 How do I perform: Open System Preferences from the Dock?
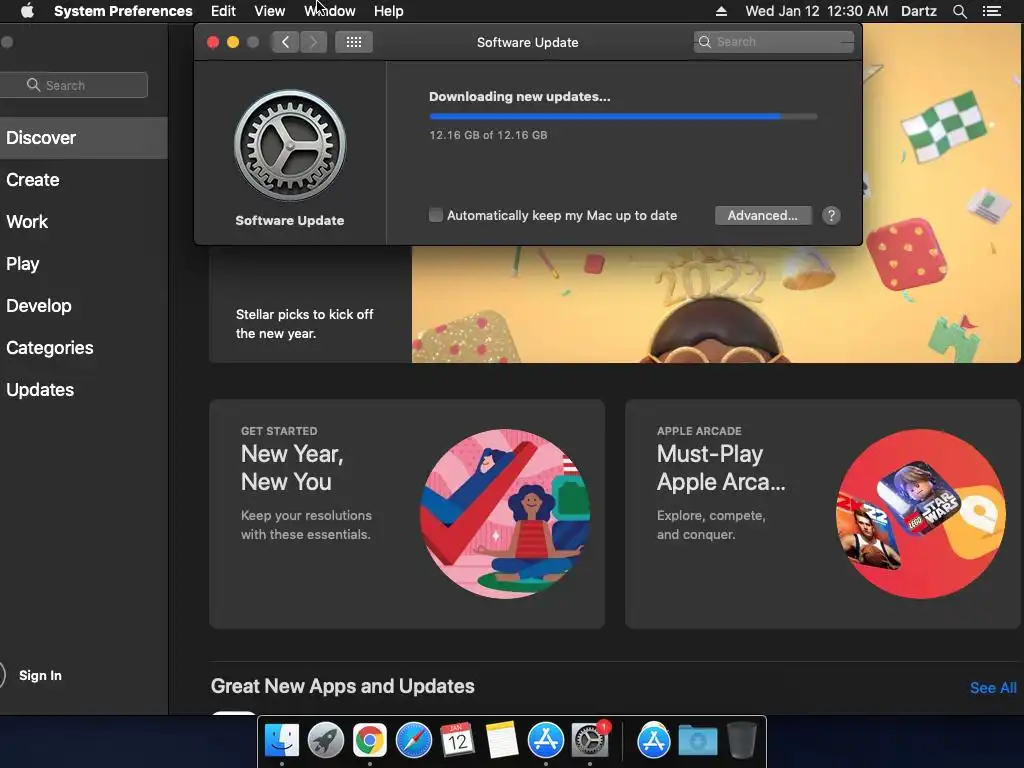(x=590, y=740)
